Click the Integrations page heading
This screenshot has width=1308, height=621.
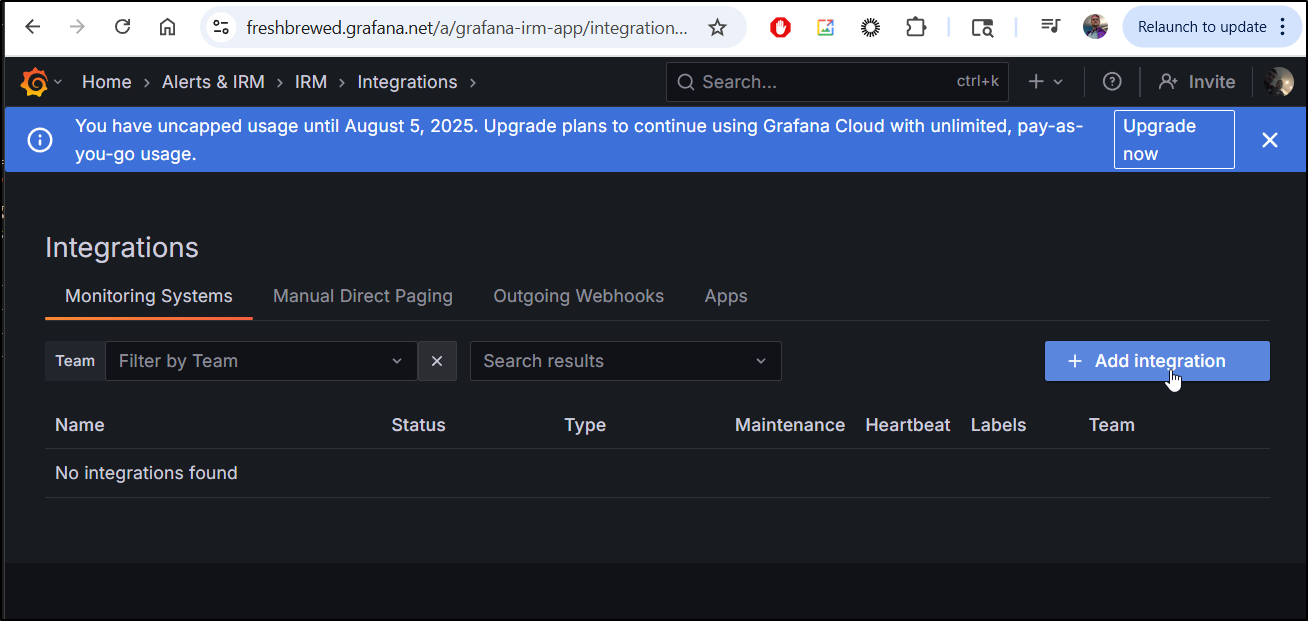click(x=122, y=248)
